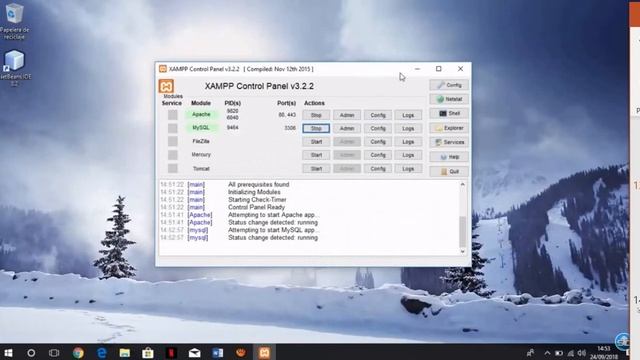Screen dimensions: 640x360
Task: Toggle Tomcat service checkbox
Action: click(x=173, y=168)
